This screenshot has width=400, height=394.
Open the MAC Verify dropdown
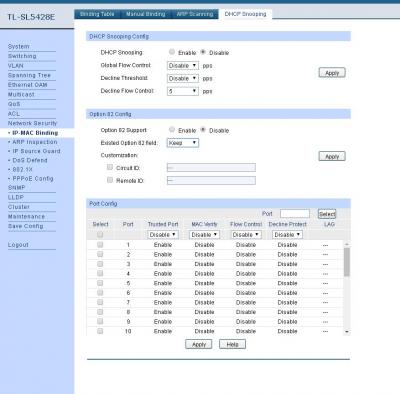(x=204, y=235)
